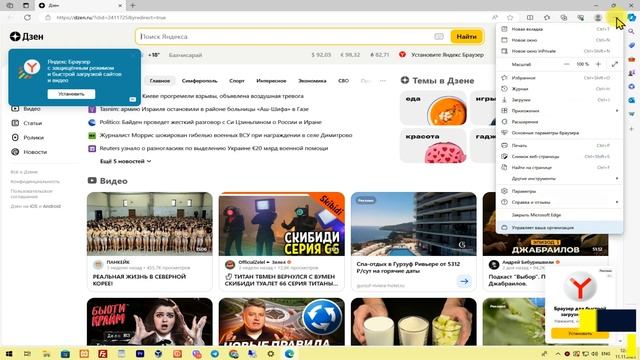Viewport: 640px width, 360px height.
Task: Open New tab from Edge menu
Action: point(559,29)
